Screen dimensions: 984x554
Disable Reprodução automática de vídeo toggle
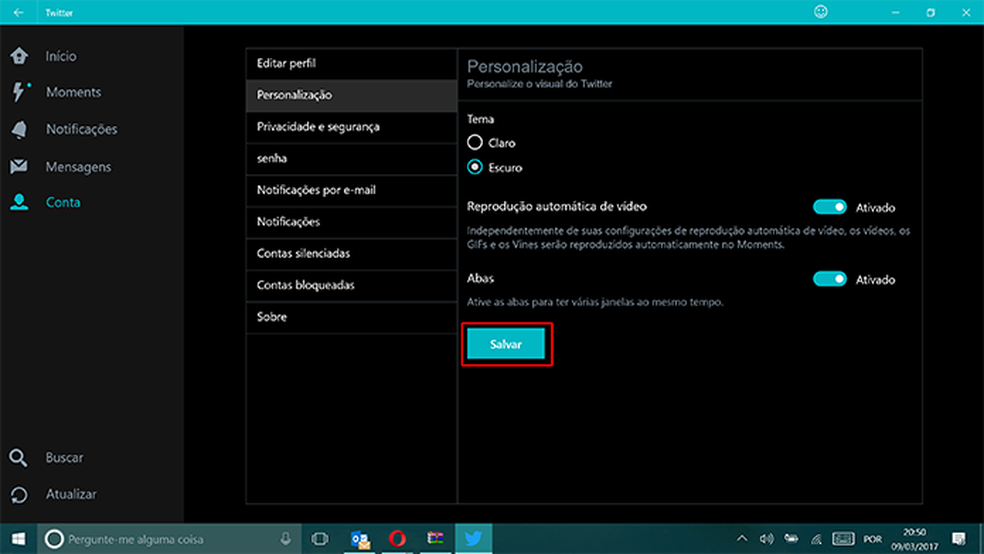click(x=830, y=207)
